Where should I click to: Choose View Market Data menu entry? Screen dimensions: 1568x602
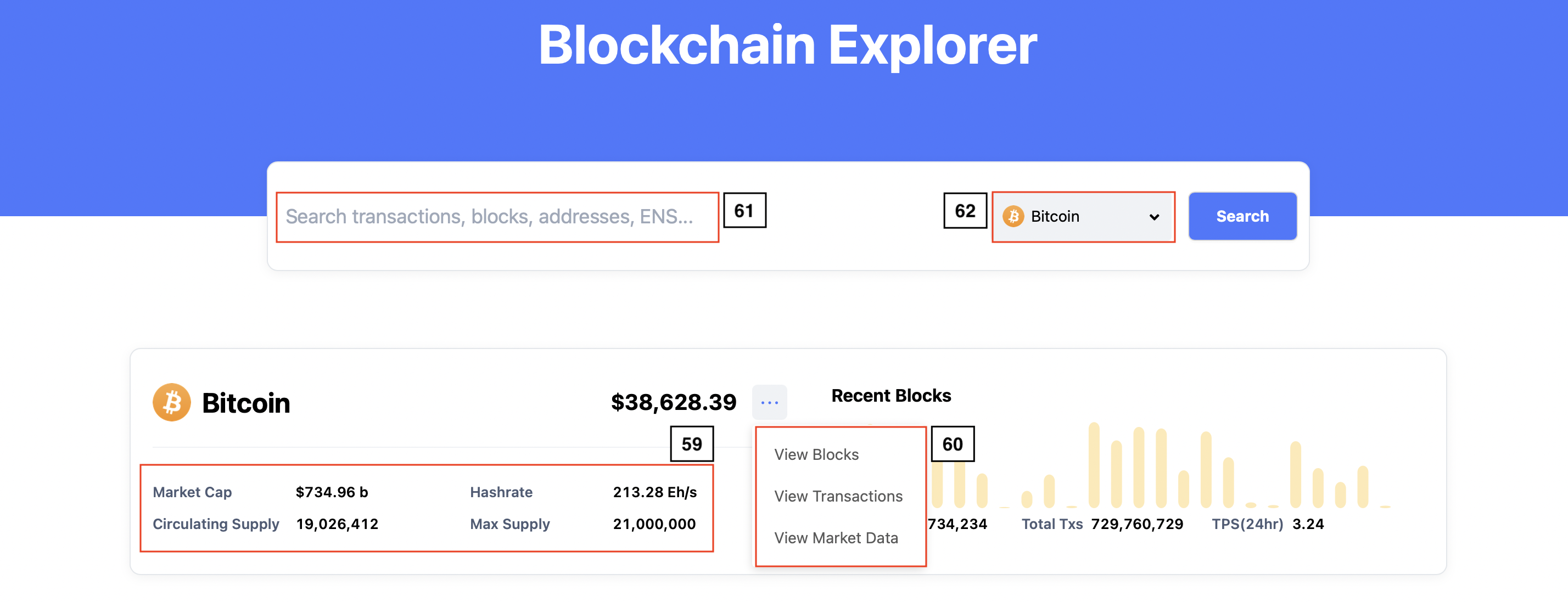click(x=836, y=538)
